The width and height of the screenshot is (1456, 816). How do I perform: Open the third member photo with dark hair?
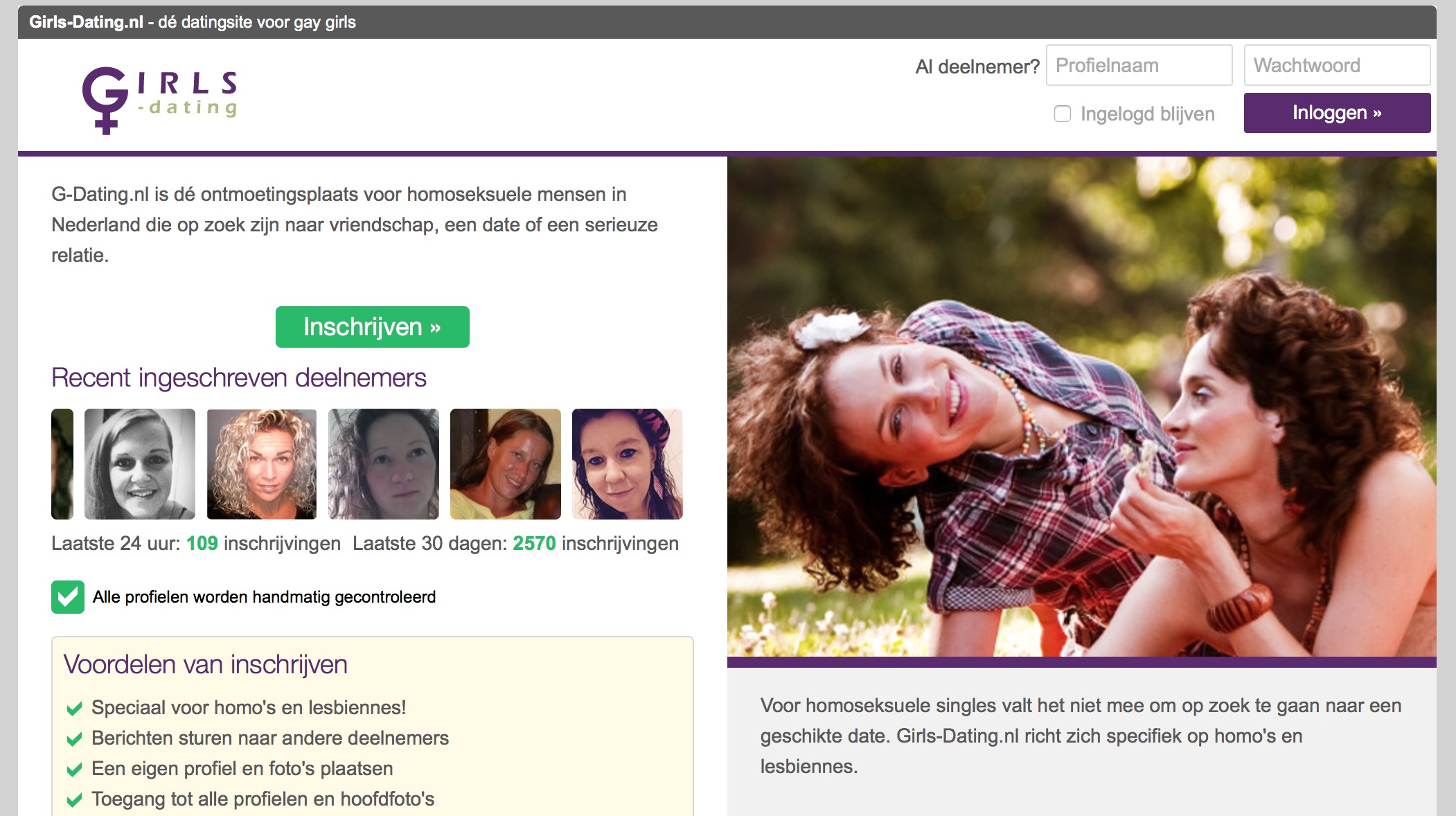pyautogui.click(x=384, y=464)
